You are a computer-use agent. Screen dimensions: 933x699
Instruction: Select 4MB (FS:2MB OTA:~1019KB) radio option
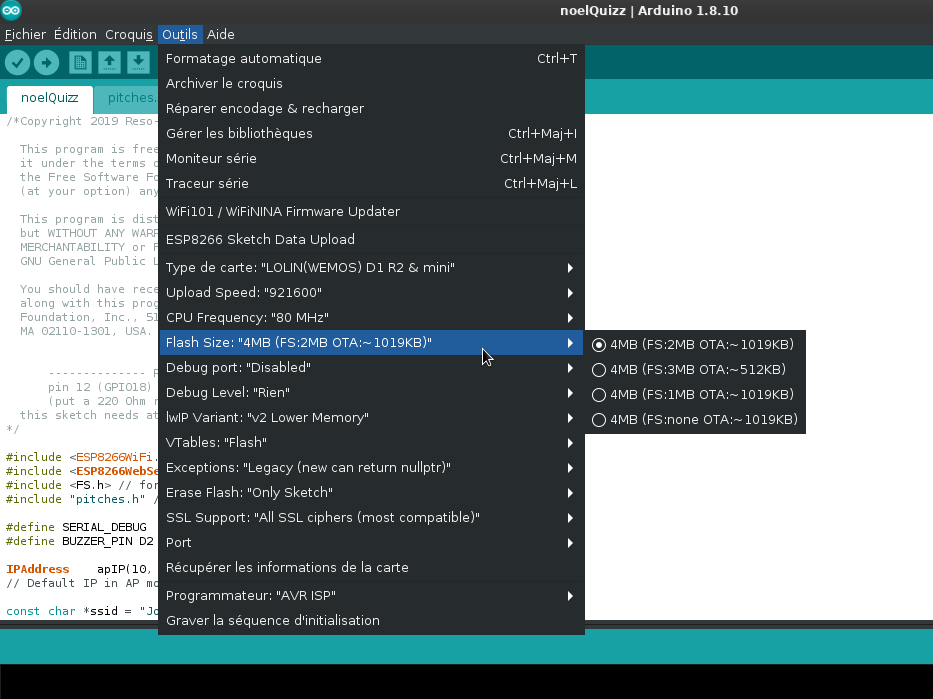(695, 344)
